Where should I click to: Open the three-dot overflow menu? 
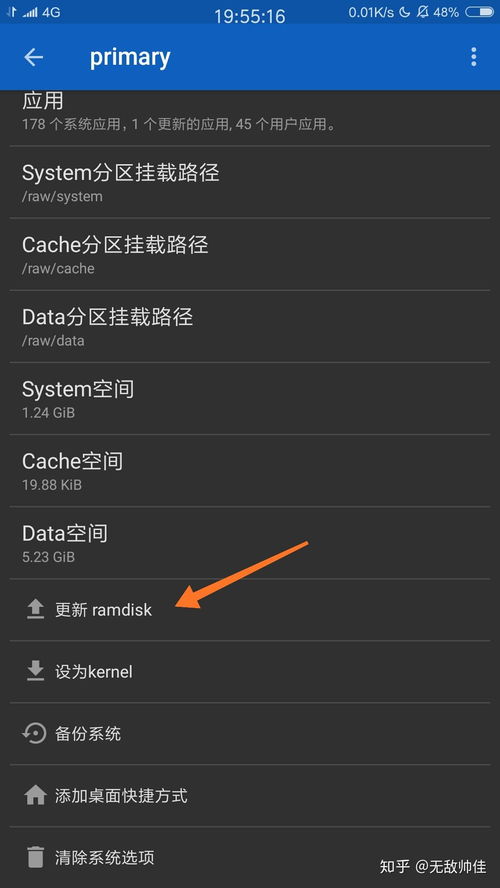tap(473, 57)
